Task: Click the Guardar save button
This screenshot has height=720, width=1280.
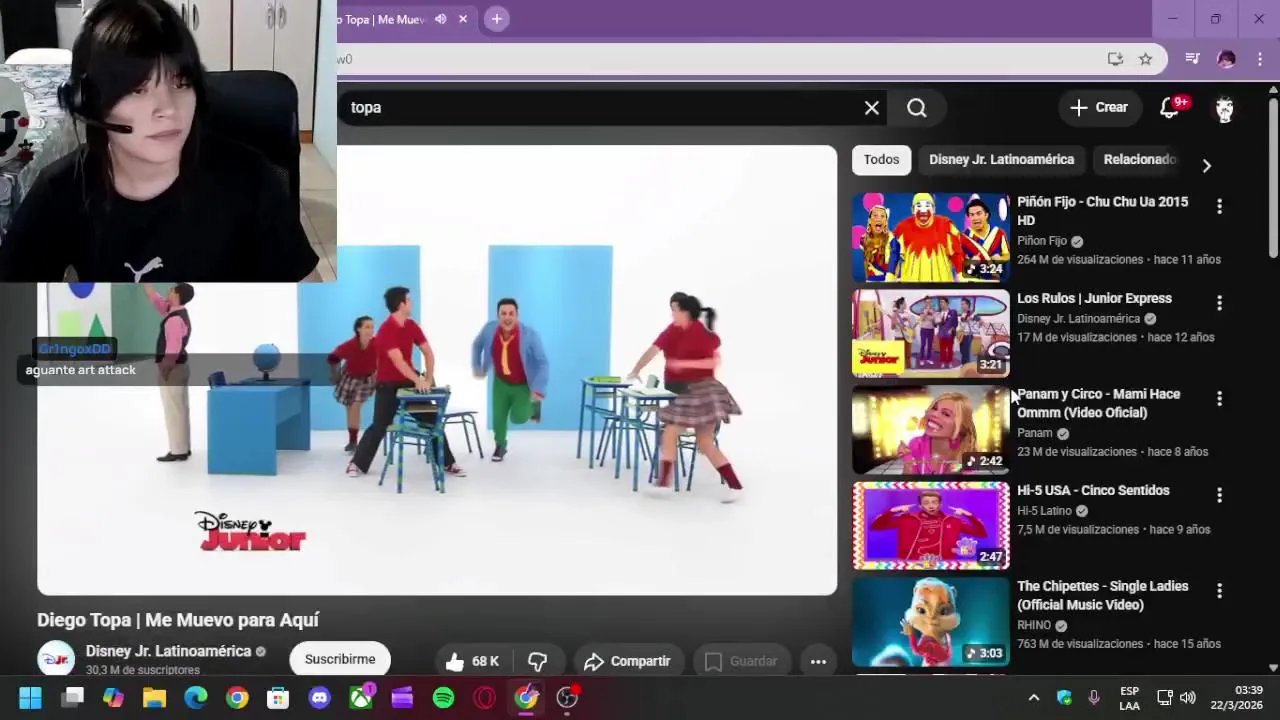Action: coord(741,661)
